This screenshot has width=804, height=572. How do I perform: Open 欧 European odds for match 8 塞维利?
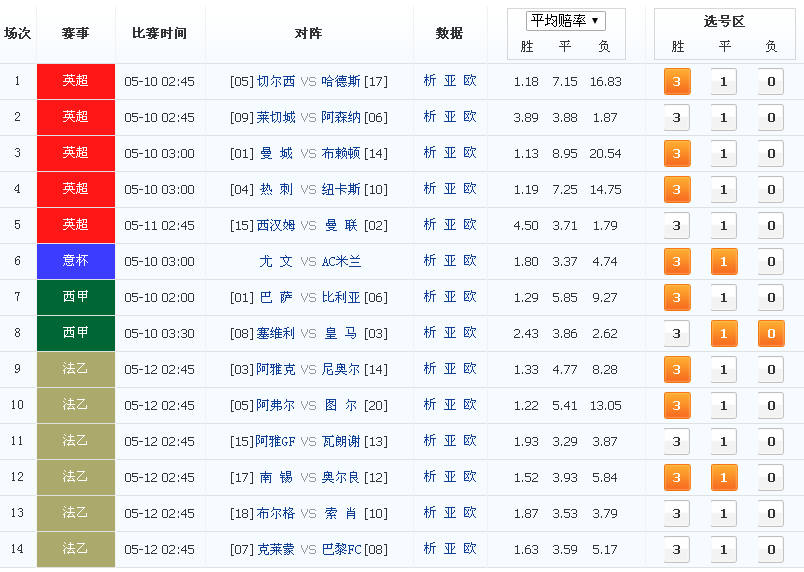coord(470,333)
